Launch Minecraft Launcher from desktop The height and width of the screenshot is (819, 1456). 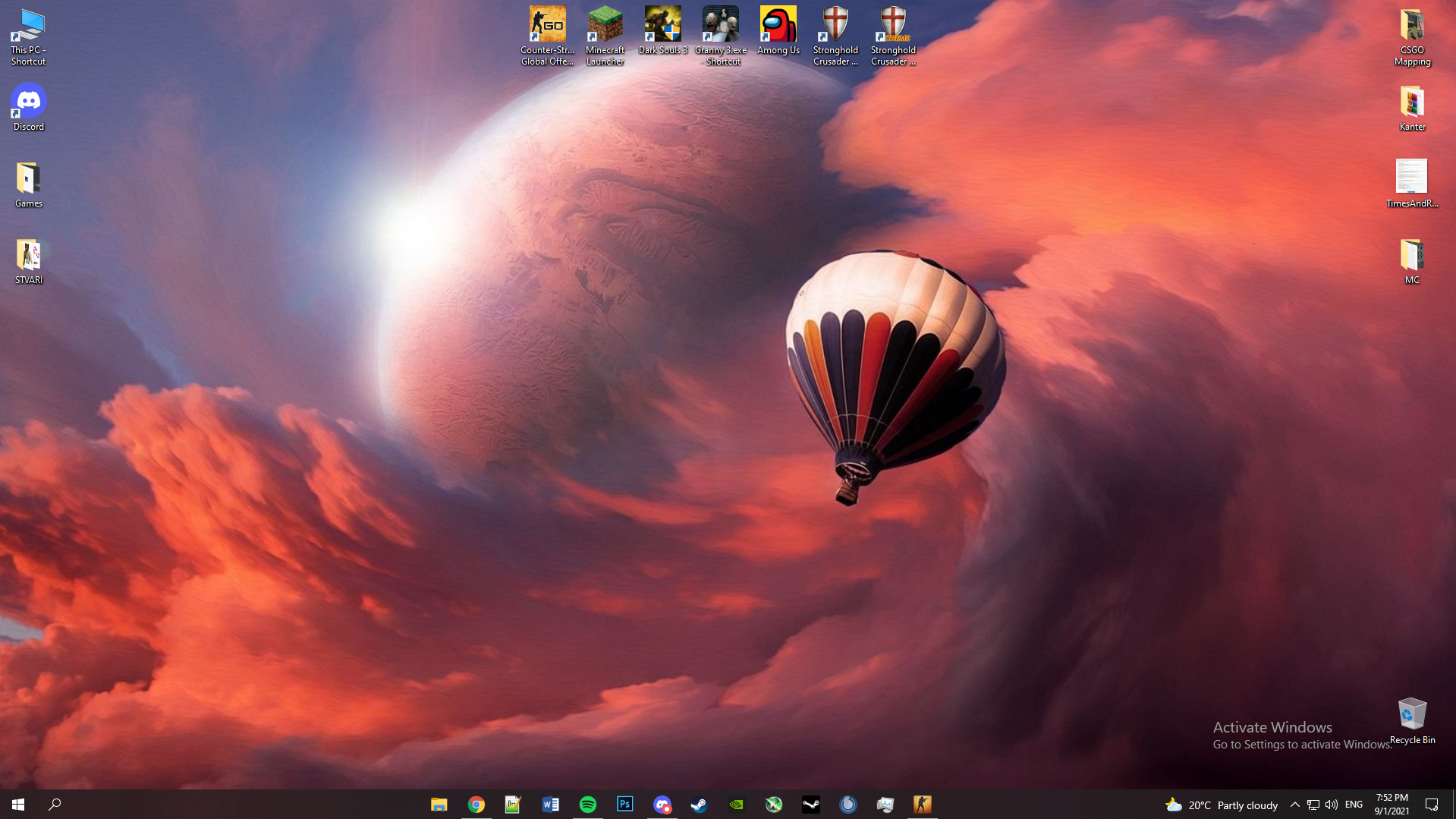tap(605, 36)
